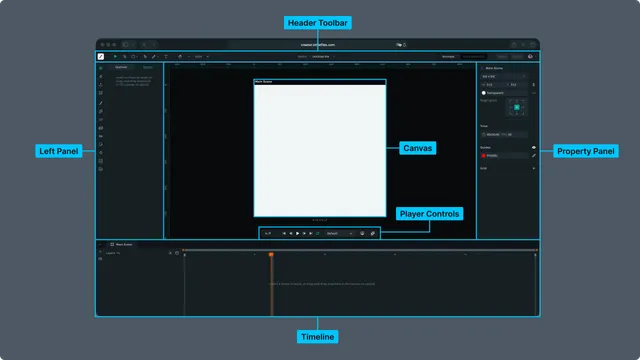Click the rightmost icon in Layers header row

pyautogui.click(x=177, y=253)
